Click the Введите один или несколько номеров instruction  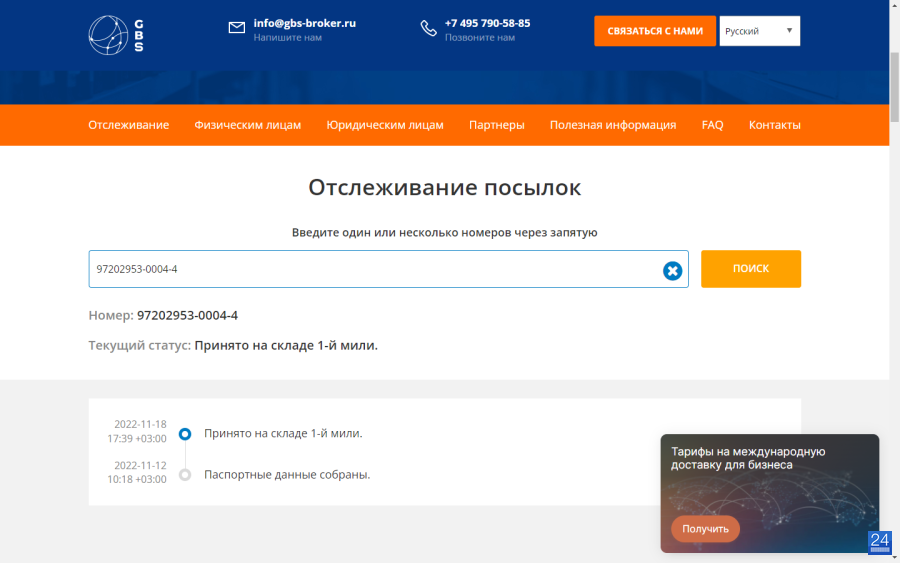(x=444, y=232)
